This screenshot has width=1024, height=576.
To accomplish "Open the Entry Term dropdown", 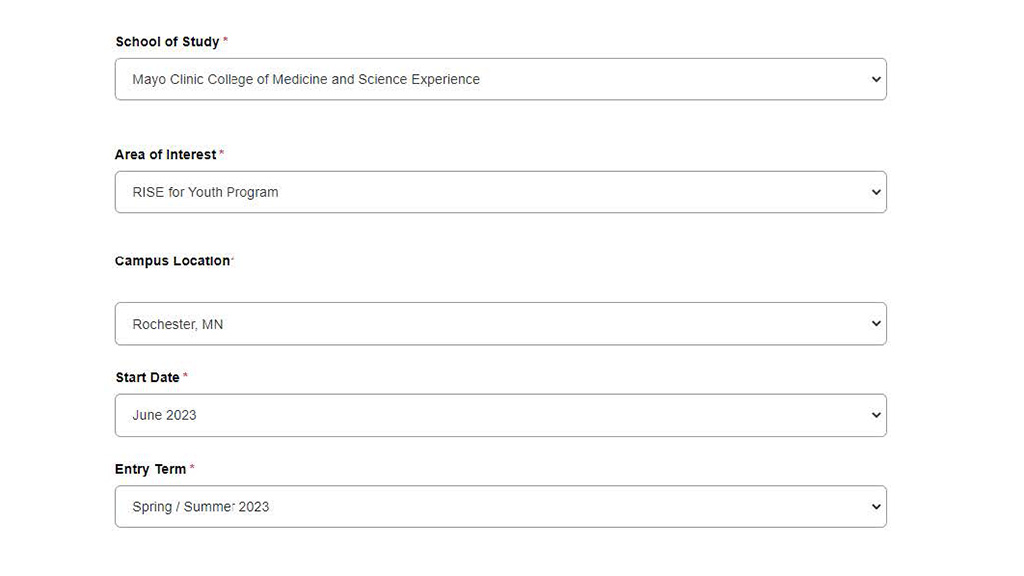I will (500, 506).
